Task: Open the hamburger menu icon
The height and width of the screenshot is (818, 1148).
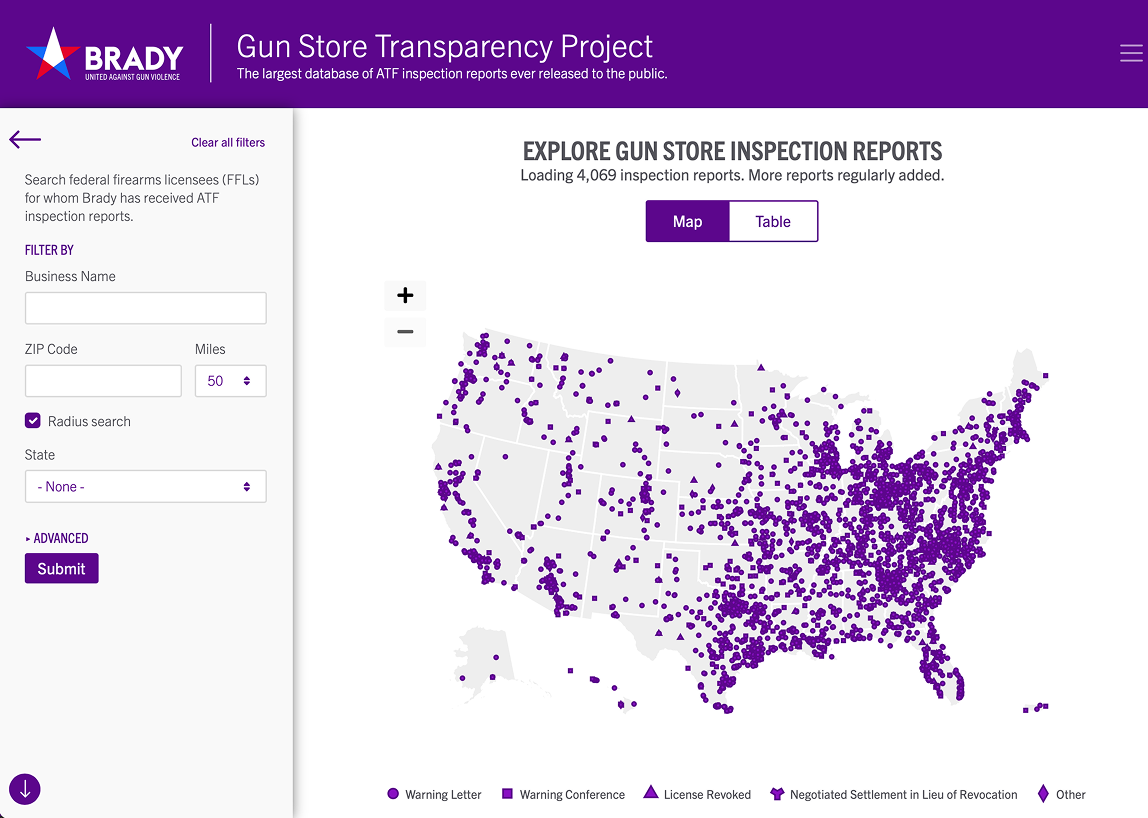Action: (1131, 53)
